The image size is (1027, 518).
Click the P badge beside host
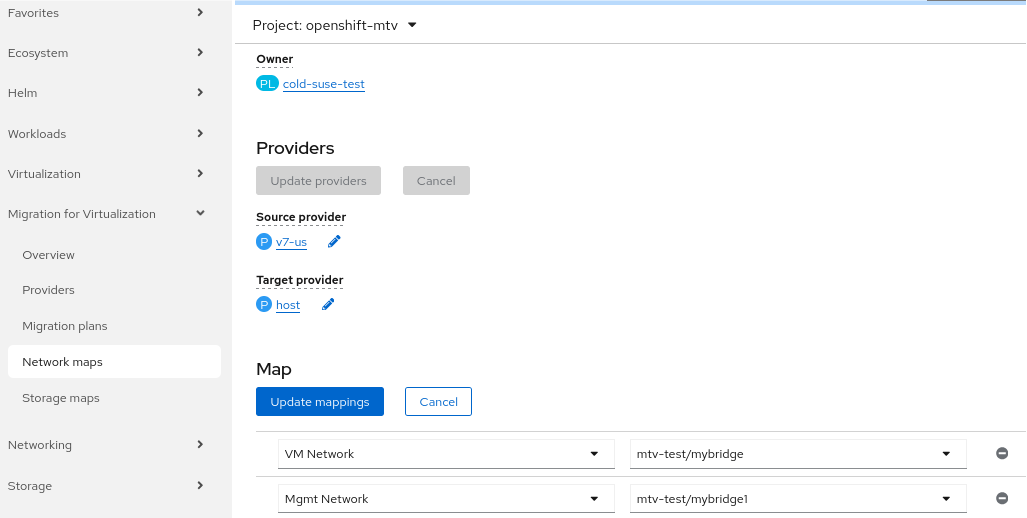point(264,305)
